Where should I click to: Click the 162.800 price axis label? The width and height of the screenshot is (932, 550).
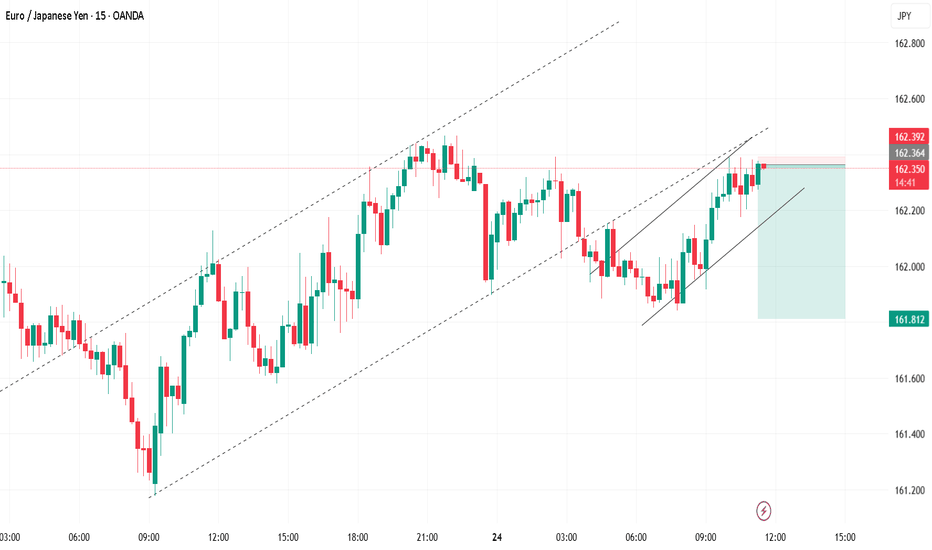click(910, 43)
